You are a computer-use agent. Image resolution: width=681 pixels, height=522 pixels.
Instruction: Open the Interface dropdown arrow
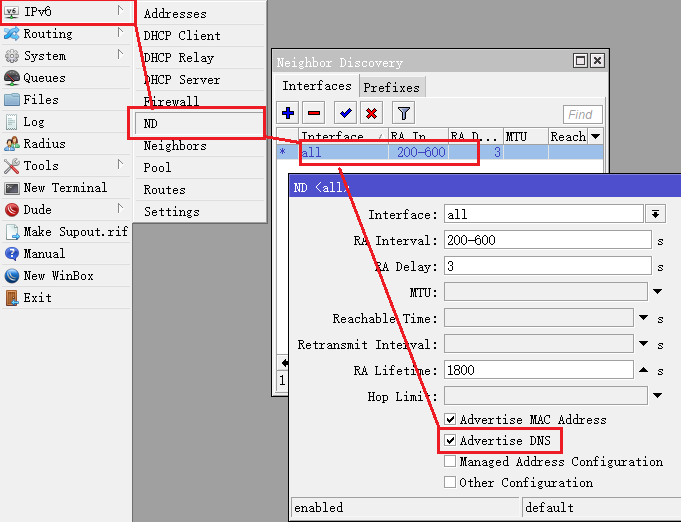(x=656, y=214)
